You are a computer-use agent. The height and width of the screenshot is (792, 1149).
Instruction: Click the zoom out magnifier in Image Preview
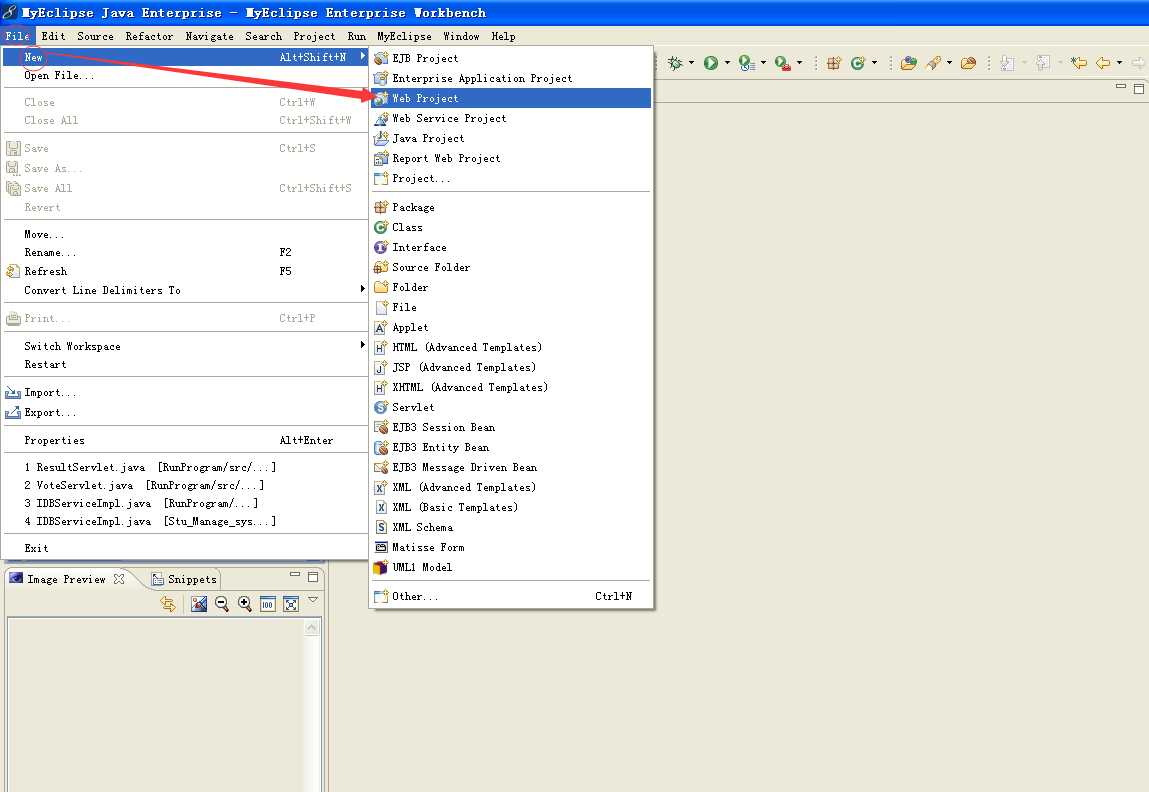coord(221,604)
